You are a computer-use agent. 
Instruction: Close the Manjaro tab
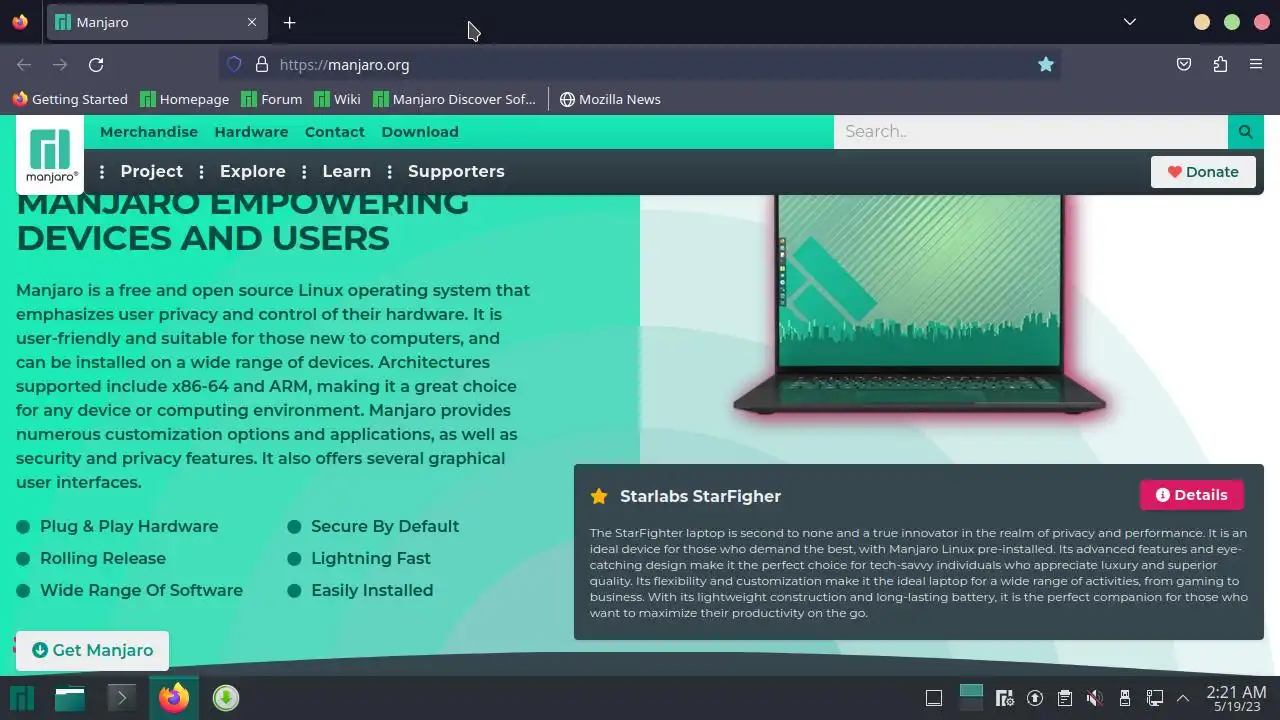tap(252, 22)
